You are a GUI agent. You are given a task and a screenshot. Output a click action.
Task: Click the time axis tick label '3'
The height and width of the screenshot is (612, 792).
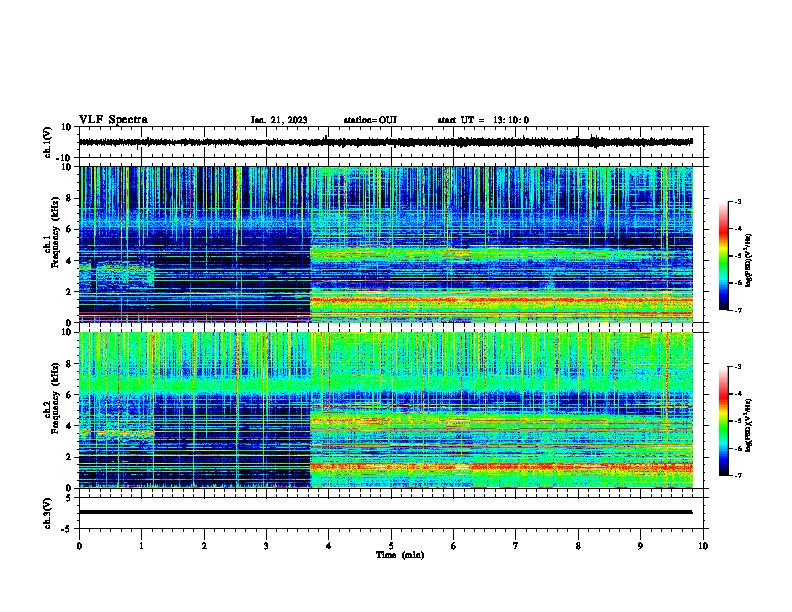[x=266, y=546]
